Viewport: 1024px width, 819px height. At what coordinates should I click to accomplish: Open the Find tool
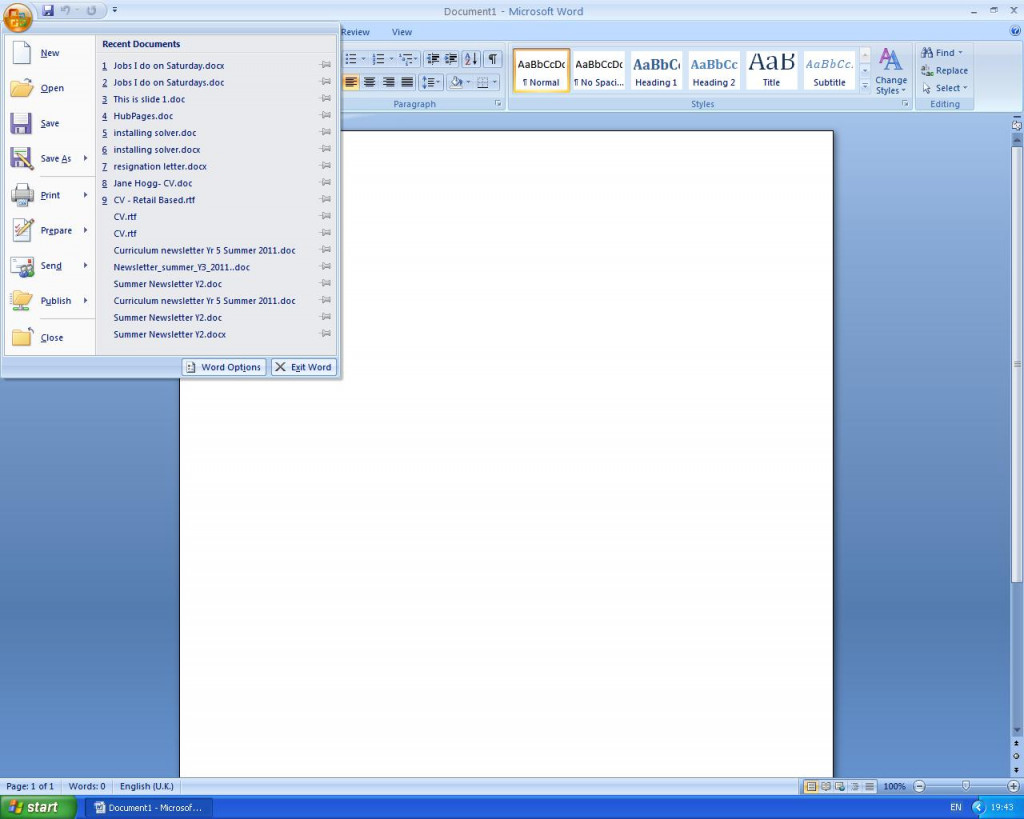[x=941, y=52]
